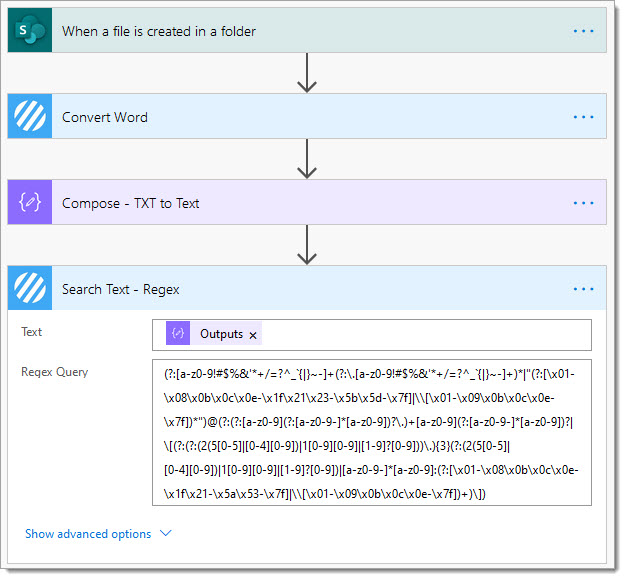Viewport: 625px width, 579px height.
Task: Show advanced options link
Action: tap(88, 534)
